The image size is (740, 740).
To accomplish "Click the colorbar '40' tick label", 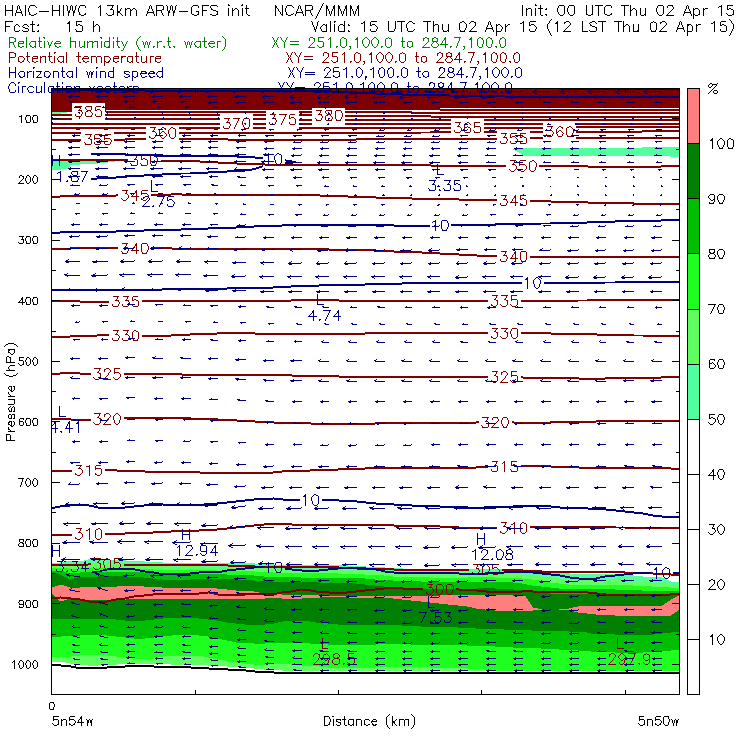I will [x=716, y=474].
